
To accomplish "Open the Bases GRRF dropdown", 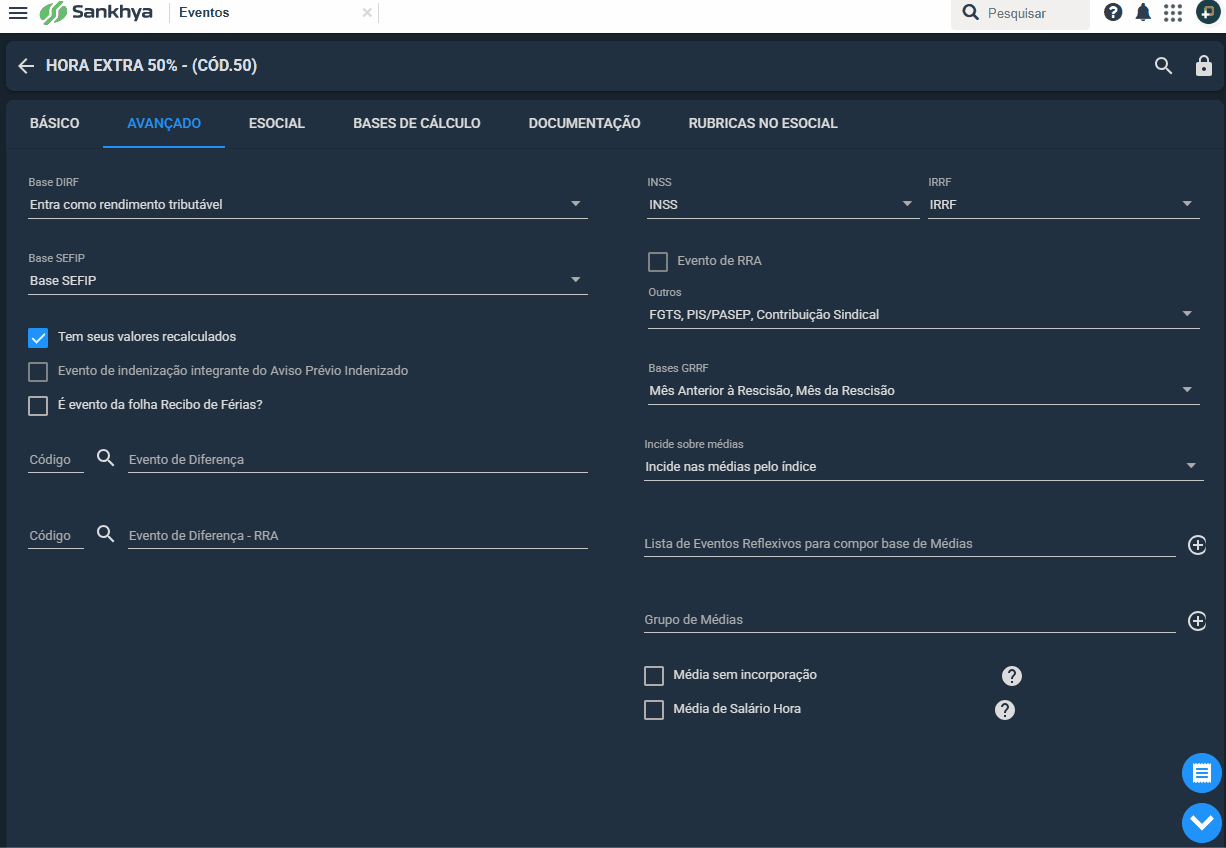I will coord(924,391).
